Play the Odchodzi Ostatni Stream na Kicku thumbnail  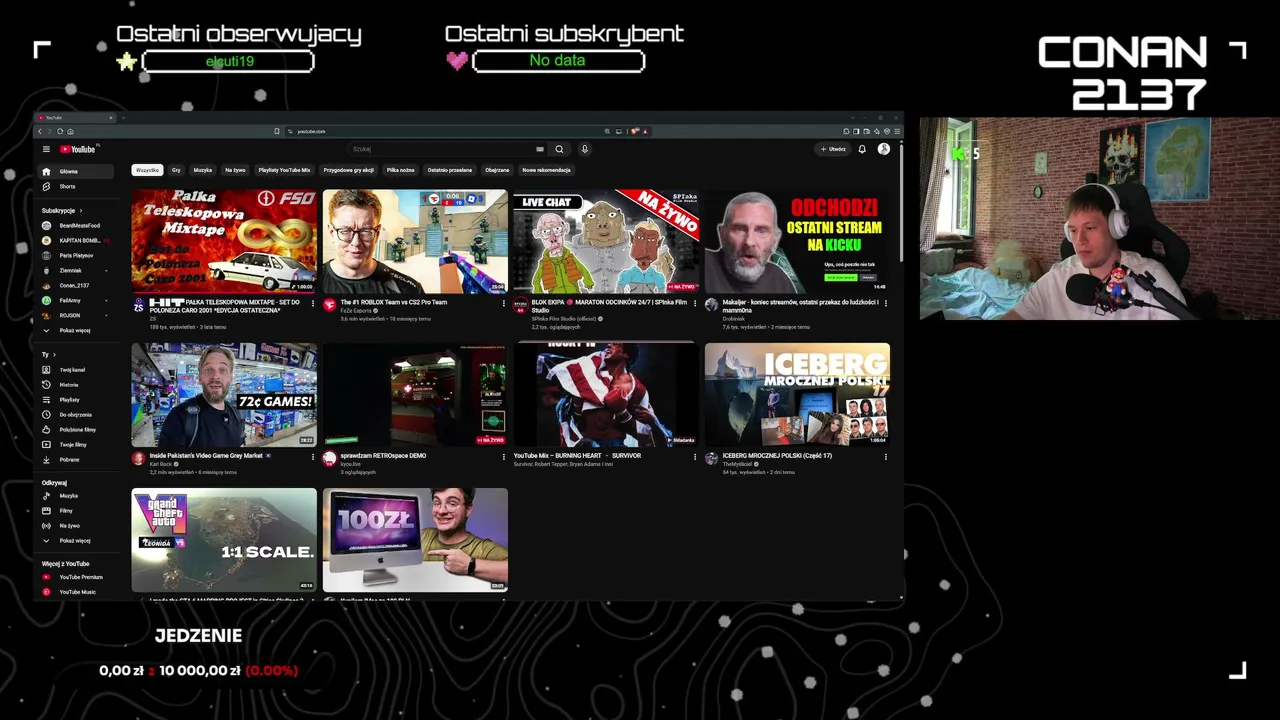point(797,241)
